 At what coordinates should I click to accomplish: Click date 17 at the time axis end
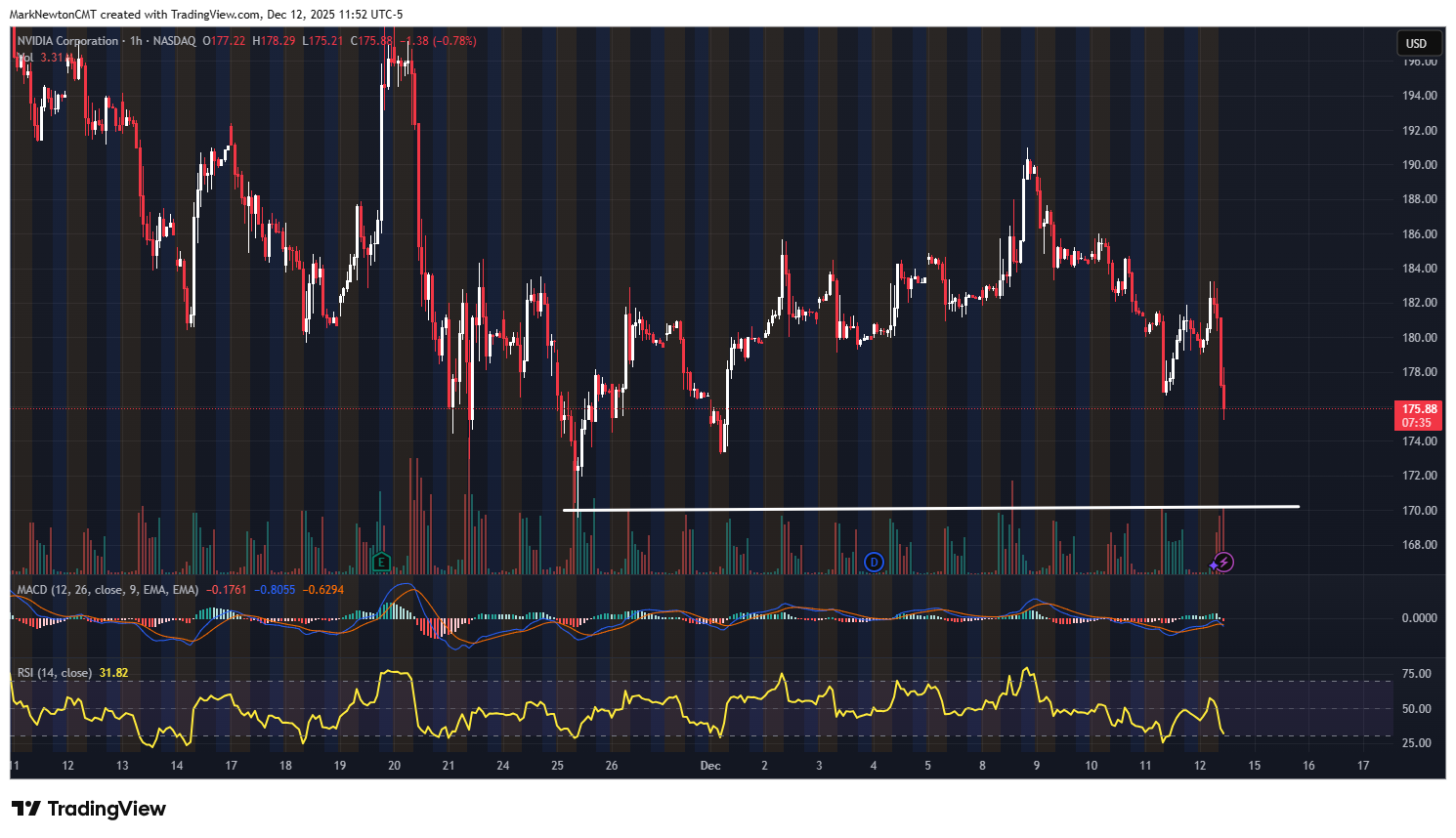1363,765
